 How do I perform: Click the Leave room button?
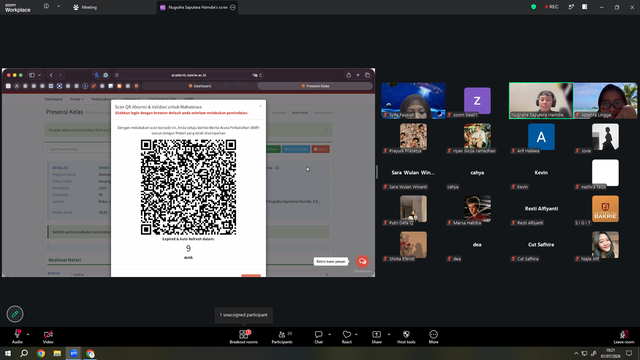tap(624, 337)
